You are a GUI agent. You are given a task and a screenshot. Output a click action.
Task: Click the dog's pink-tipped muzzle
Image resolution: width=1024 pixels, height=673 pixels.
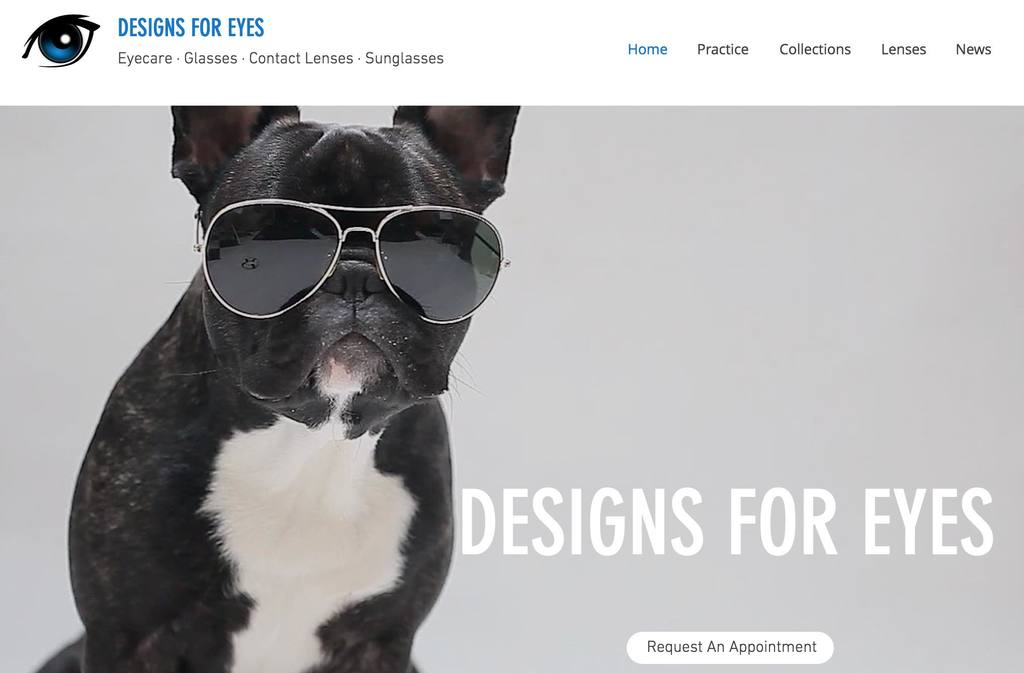coord(343,372)
